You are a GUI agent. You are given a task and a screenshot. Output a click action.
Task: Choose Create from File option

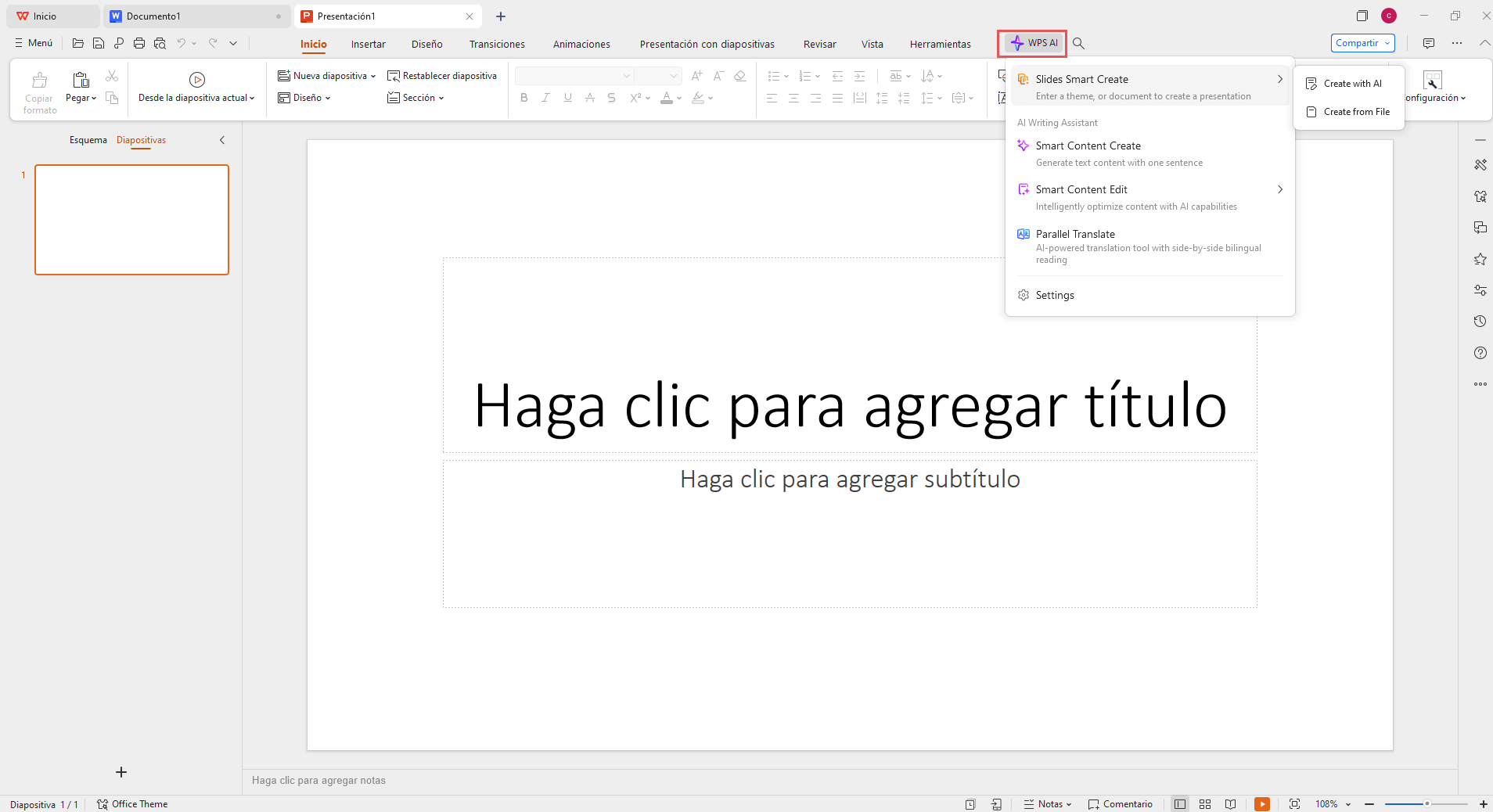[x=1356, y=112]
